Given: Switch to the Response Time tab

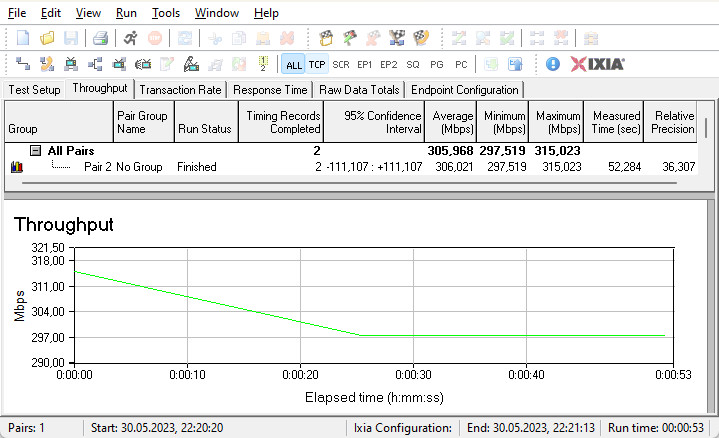Looking at the screenshot, I should (270, 90).
